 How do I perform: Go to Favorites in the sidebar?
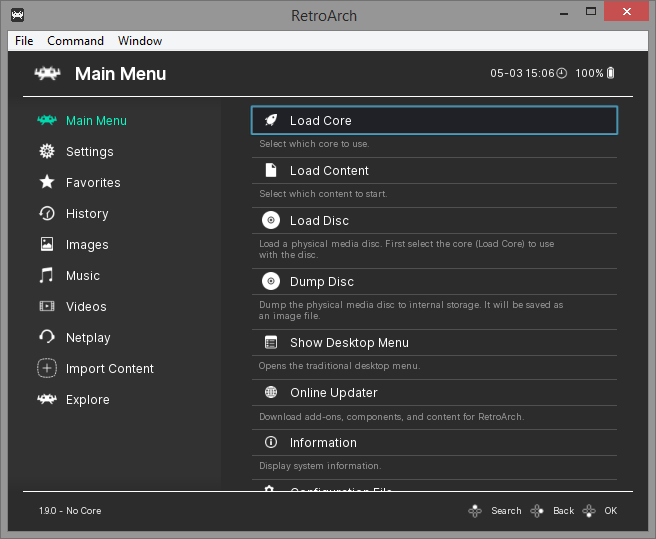(93, 182)
